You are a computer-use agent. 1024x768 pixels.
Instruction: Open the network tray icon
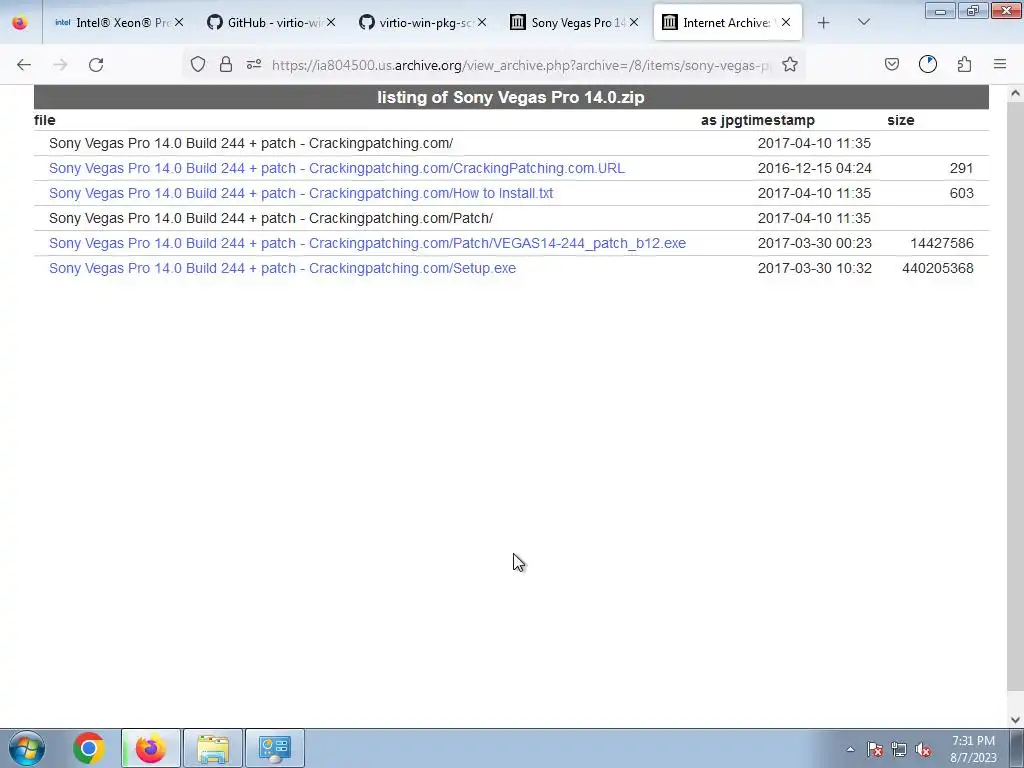pyautogui.click(x=899, y=750)
